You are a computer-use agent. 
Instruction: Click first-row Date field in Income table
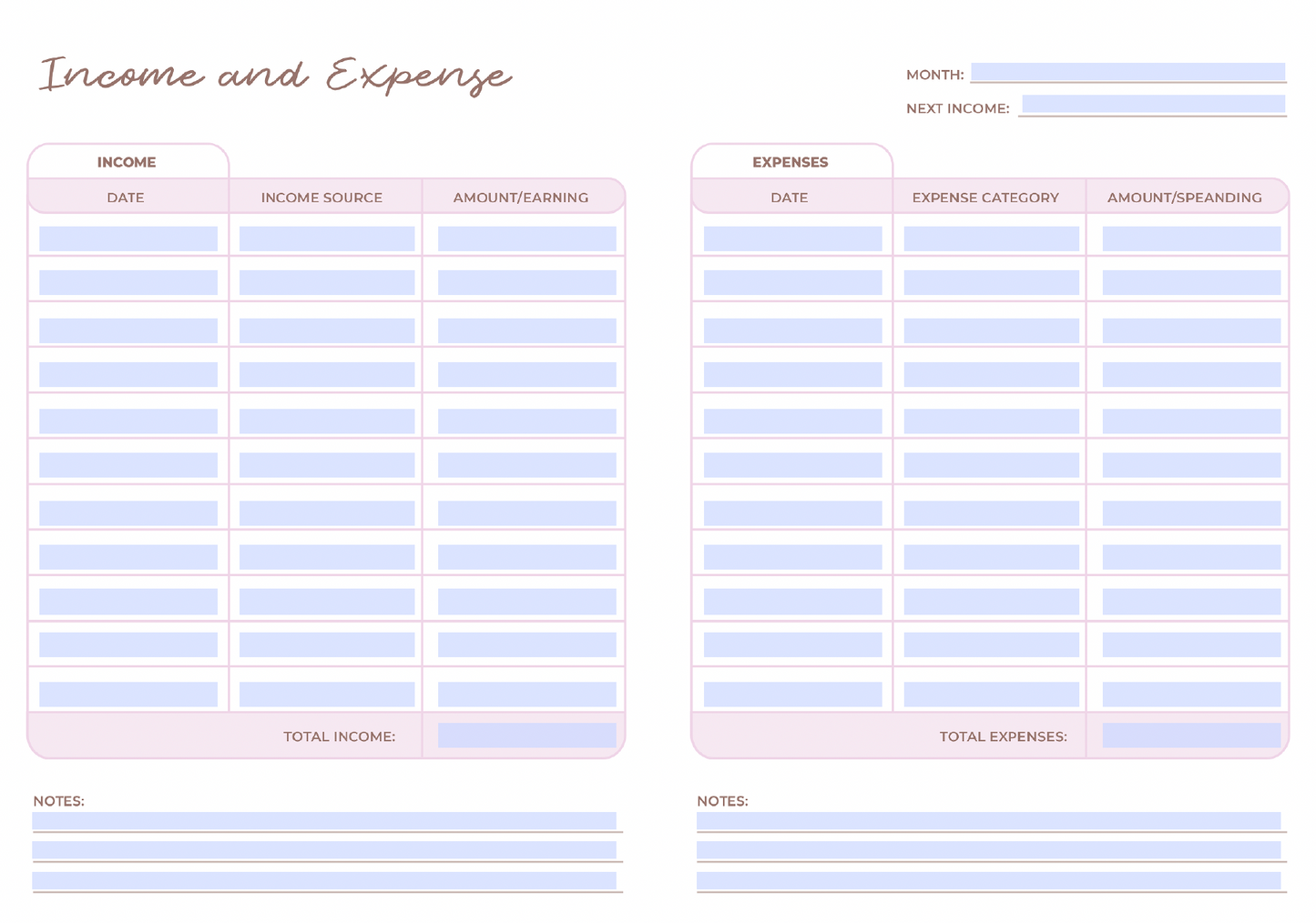128,238
